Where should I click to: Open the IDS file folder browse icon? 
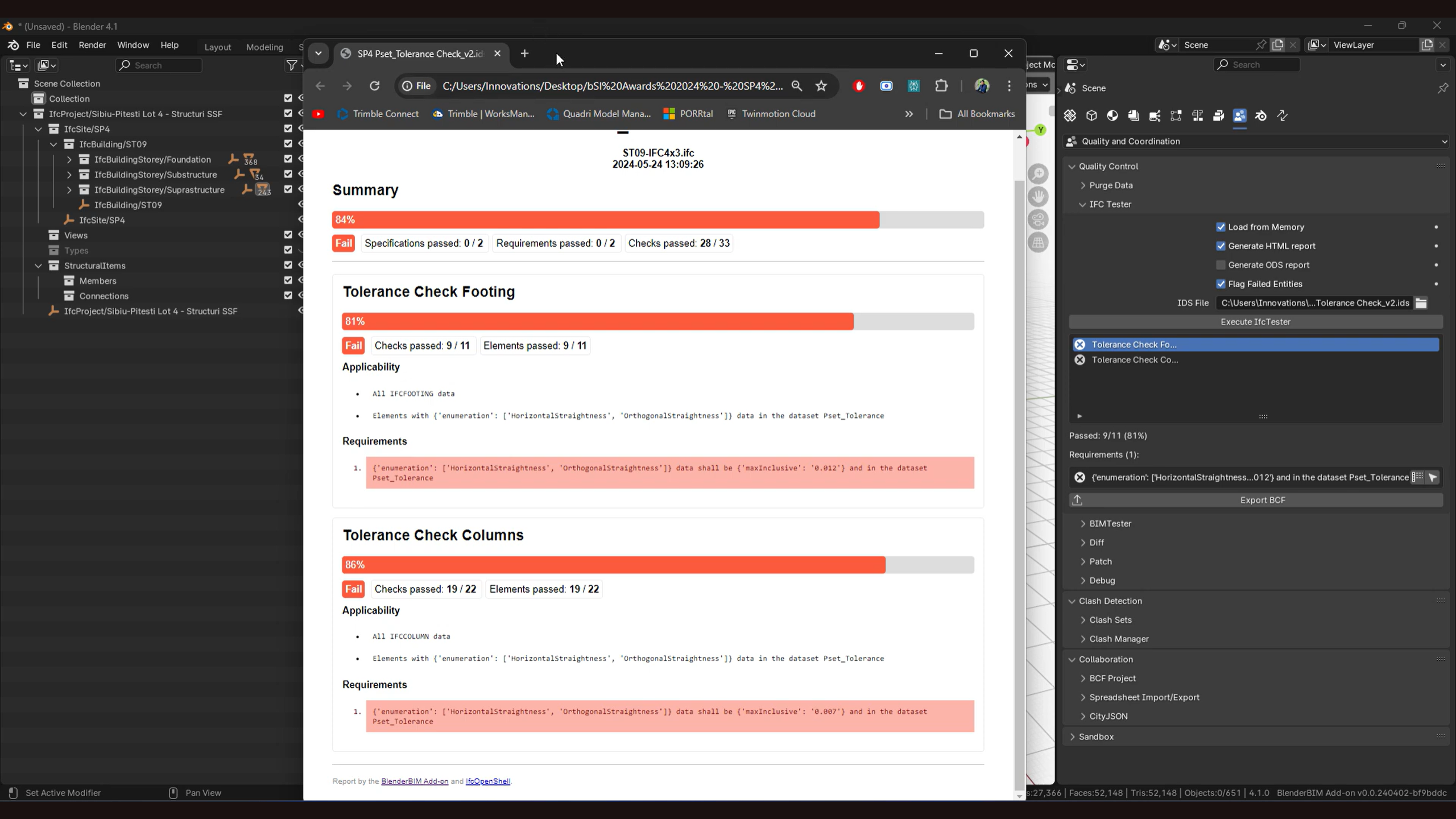1421,303
